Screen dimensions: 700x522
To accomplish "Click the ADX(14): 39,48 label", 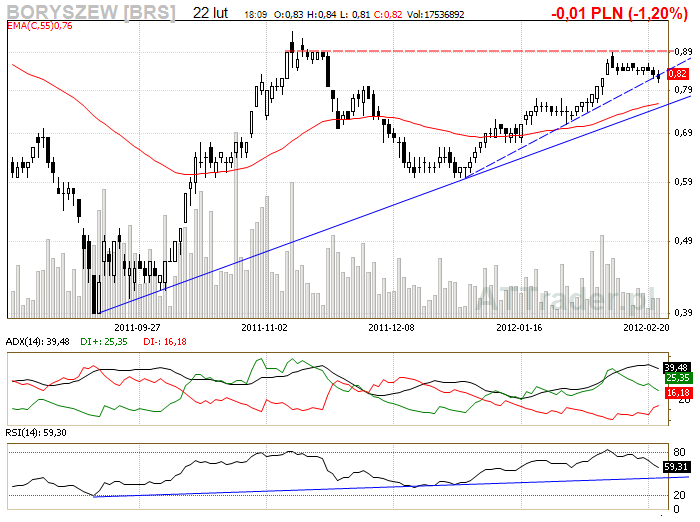I will pos(38,342).
